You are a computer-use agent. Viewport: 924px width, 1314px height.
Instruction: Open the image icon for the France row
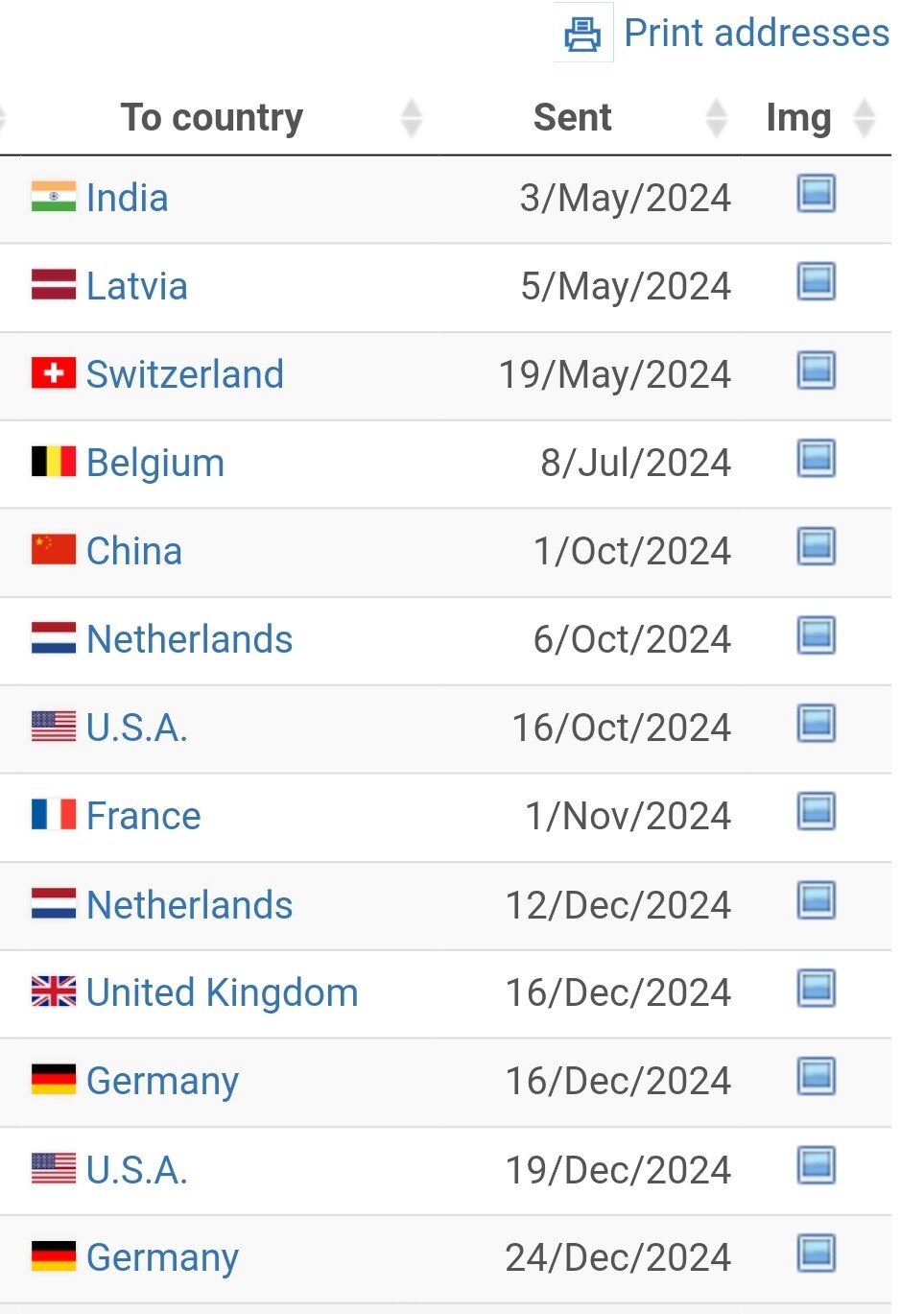pyautogui.click(x=817, y=812)
